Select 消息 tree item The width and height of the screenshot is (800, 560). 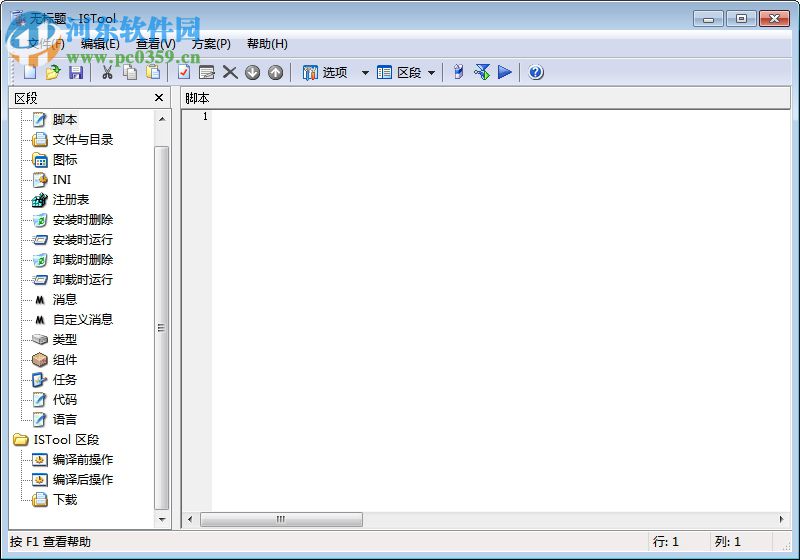click(65, 299)
